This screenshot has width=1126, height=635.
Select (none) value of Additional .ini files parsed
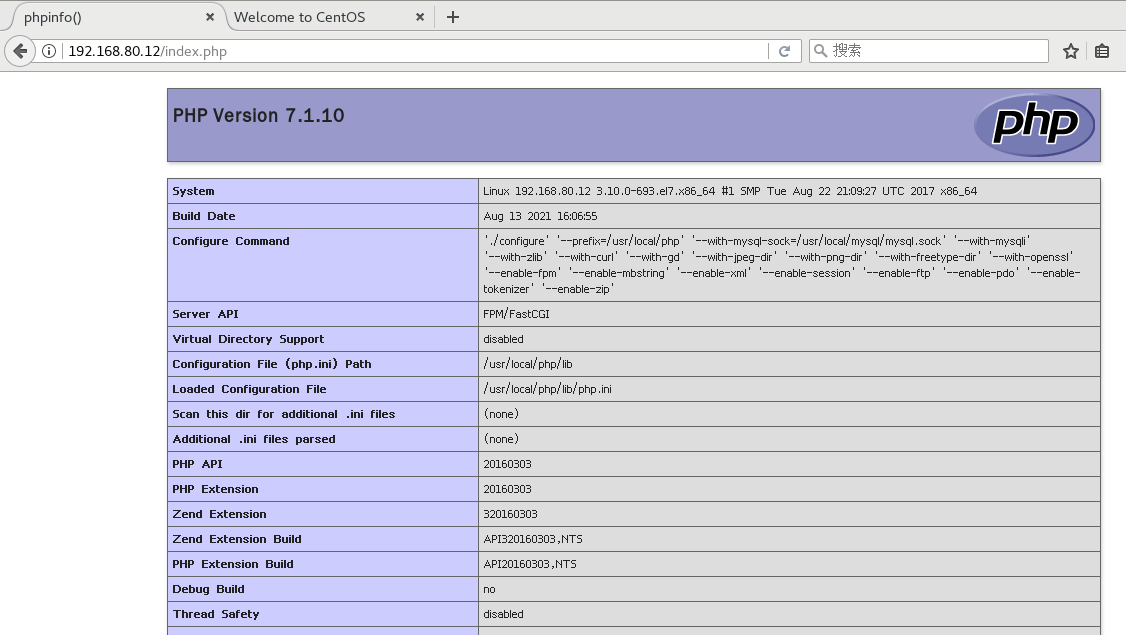point(501,439)
